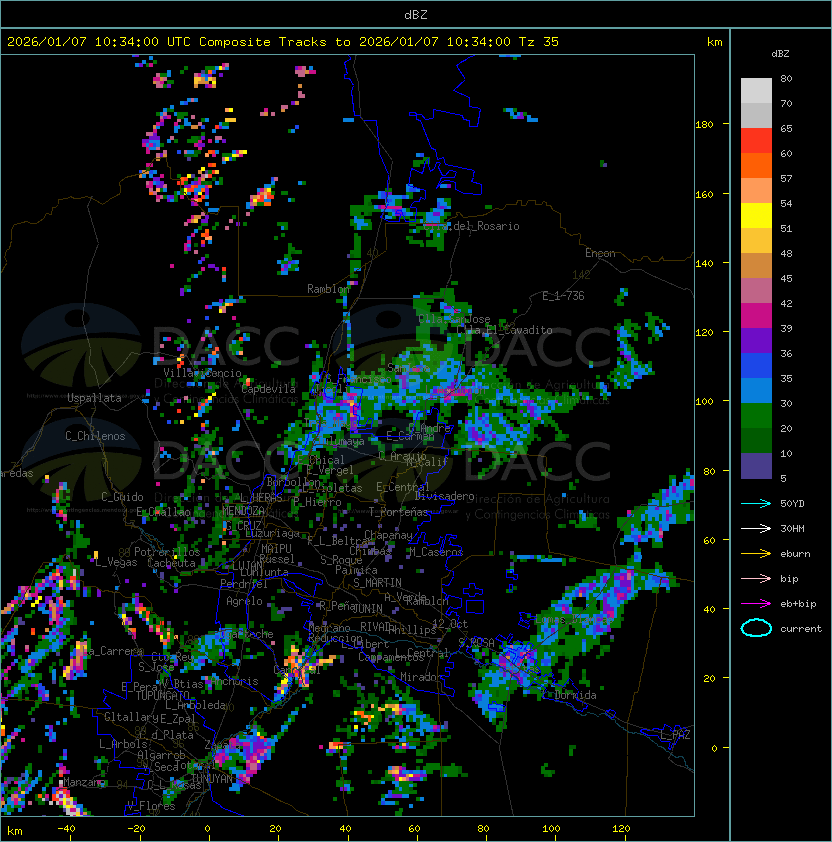Click the dBZ title at the top
Image resolution: width=832 pixels, height=842 pixels.
[415, 14]
